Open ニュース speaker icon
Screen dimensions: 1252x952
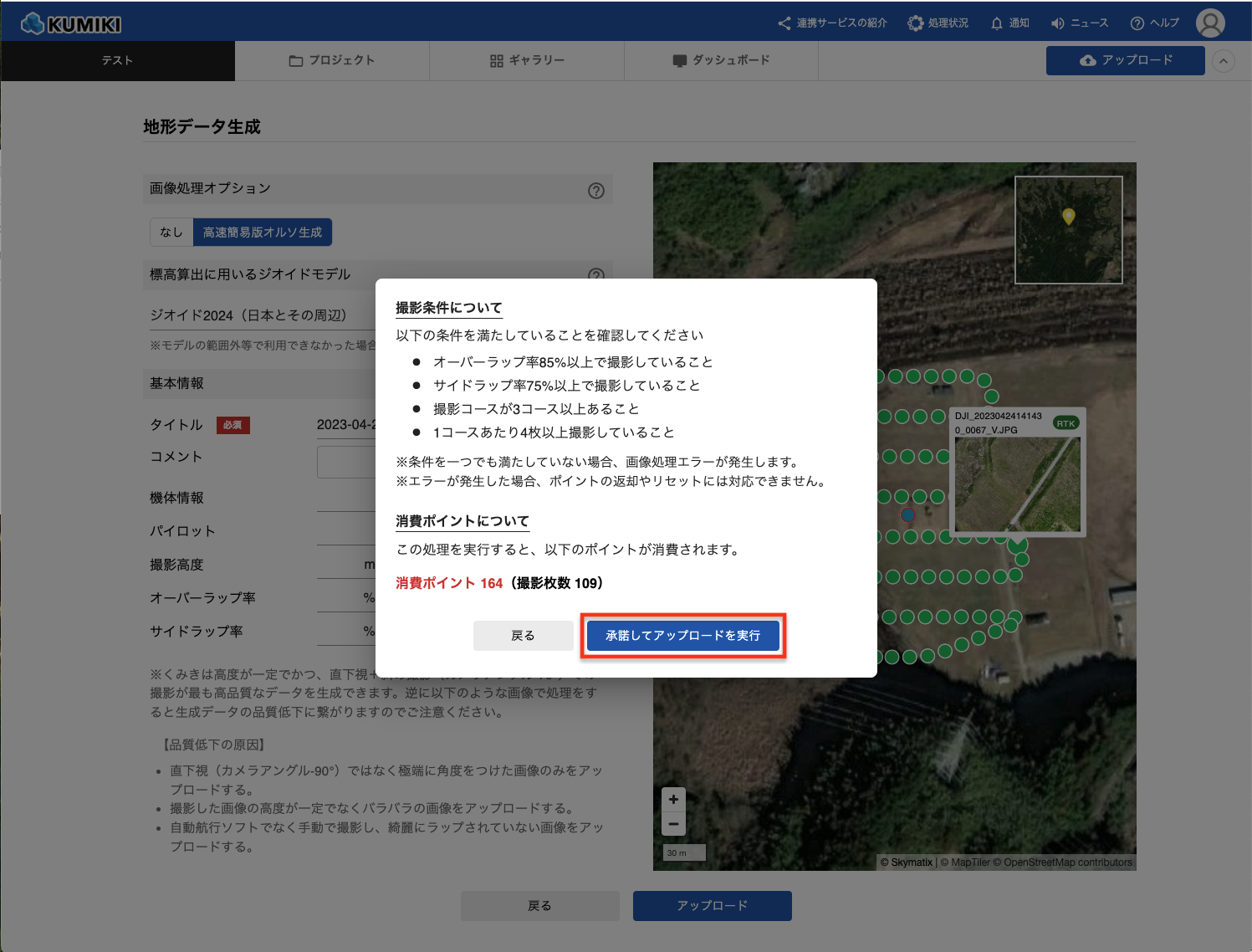tap(1058, 23)
